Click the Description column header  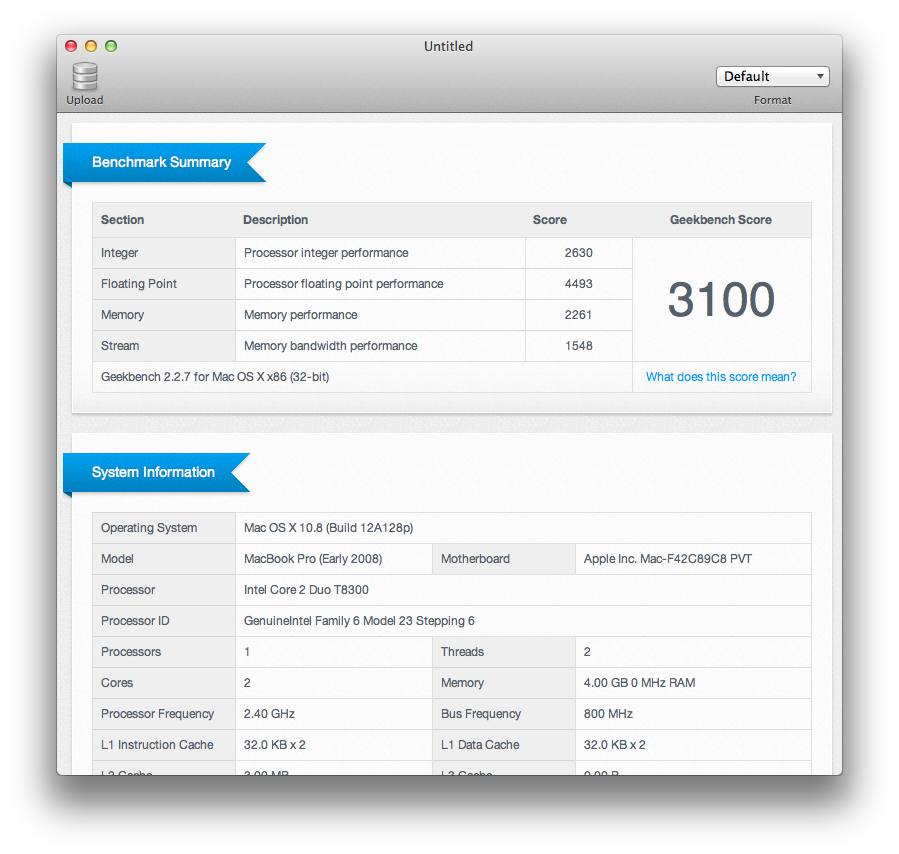click(x=276, y=220)
